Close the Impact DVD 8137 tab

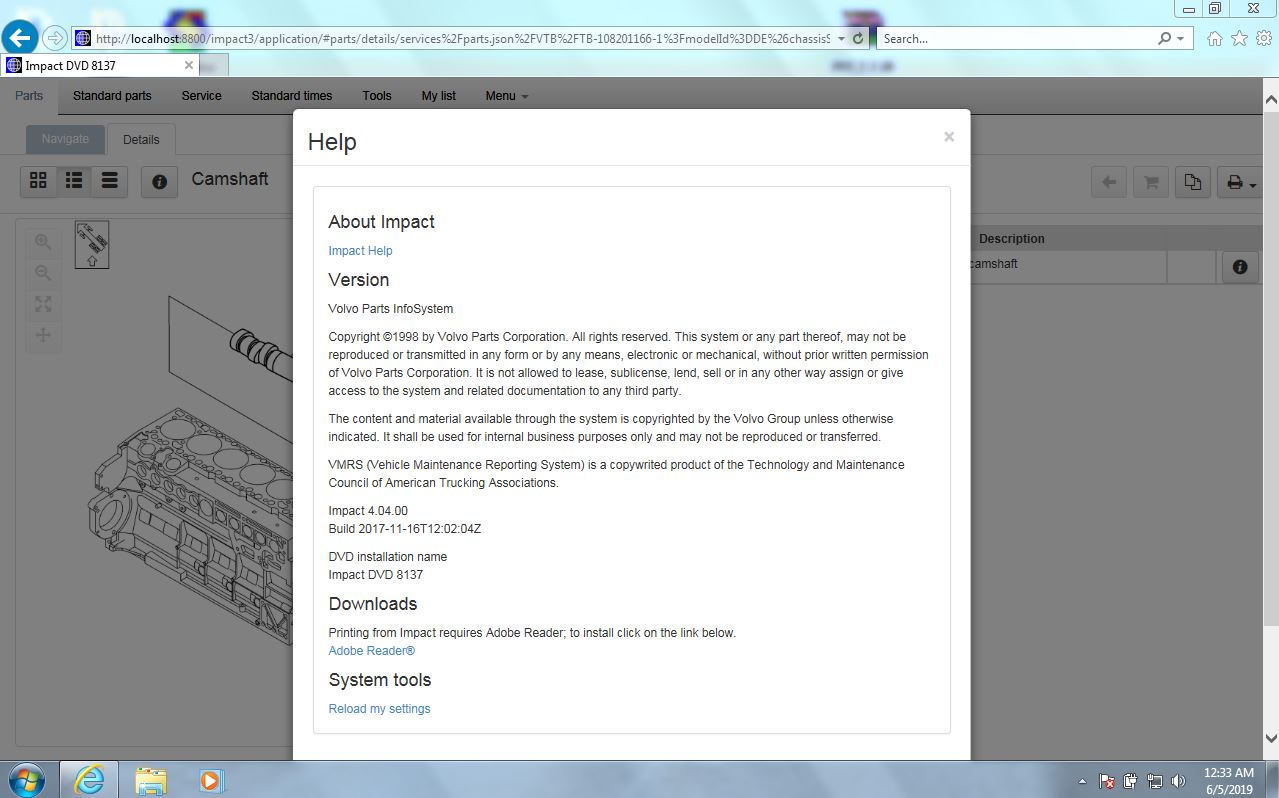(189, 65)
